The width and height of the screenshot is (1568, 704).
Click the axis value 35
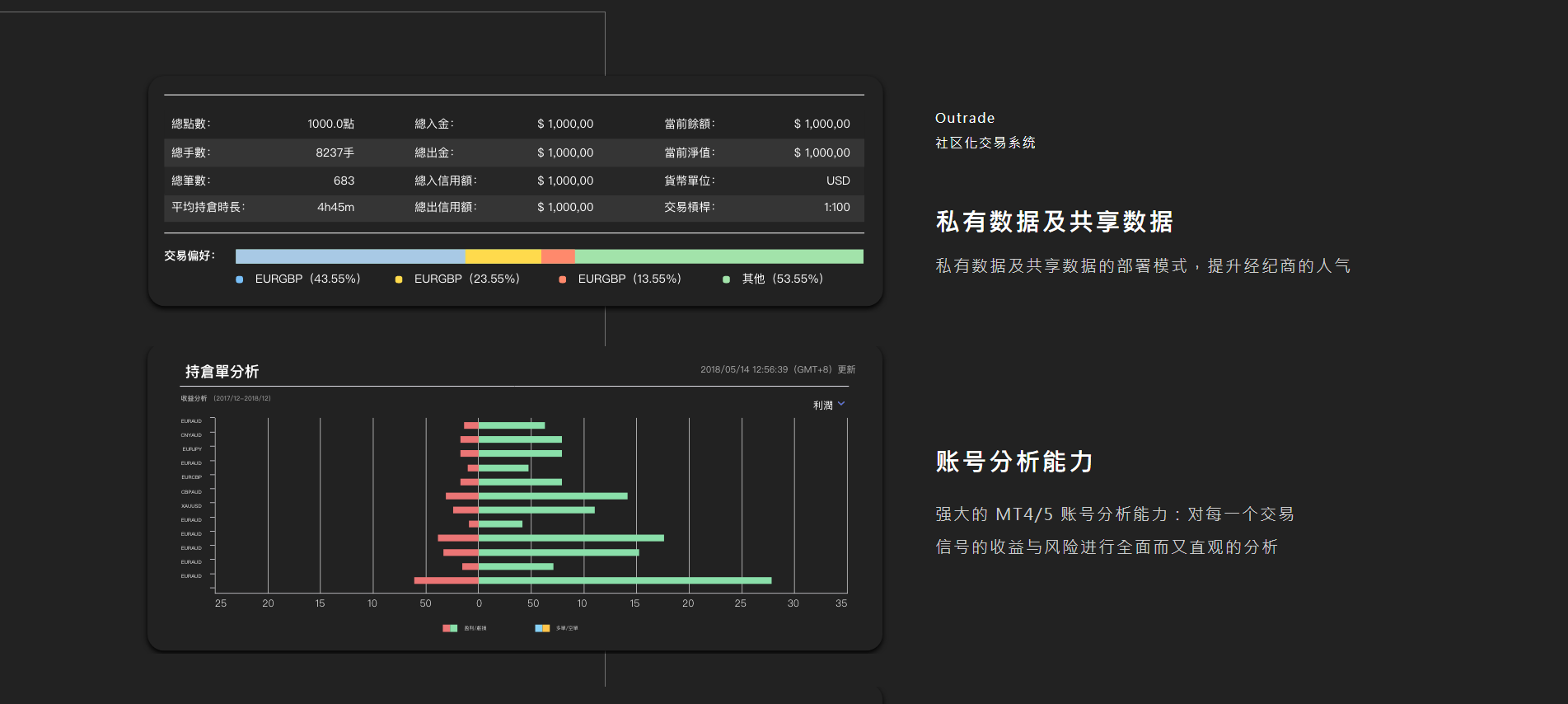pos(841,603)
